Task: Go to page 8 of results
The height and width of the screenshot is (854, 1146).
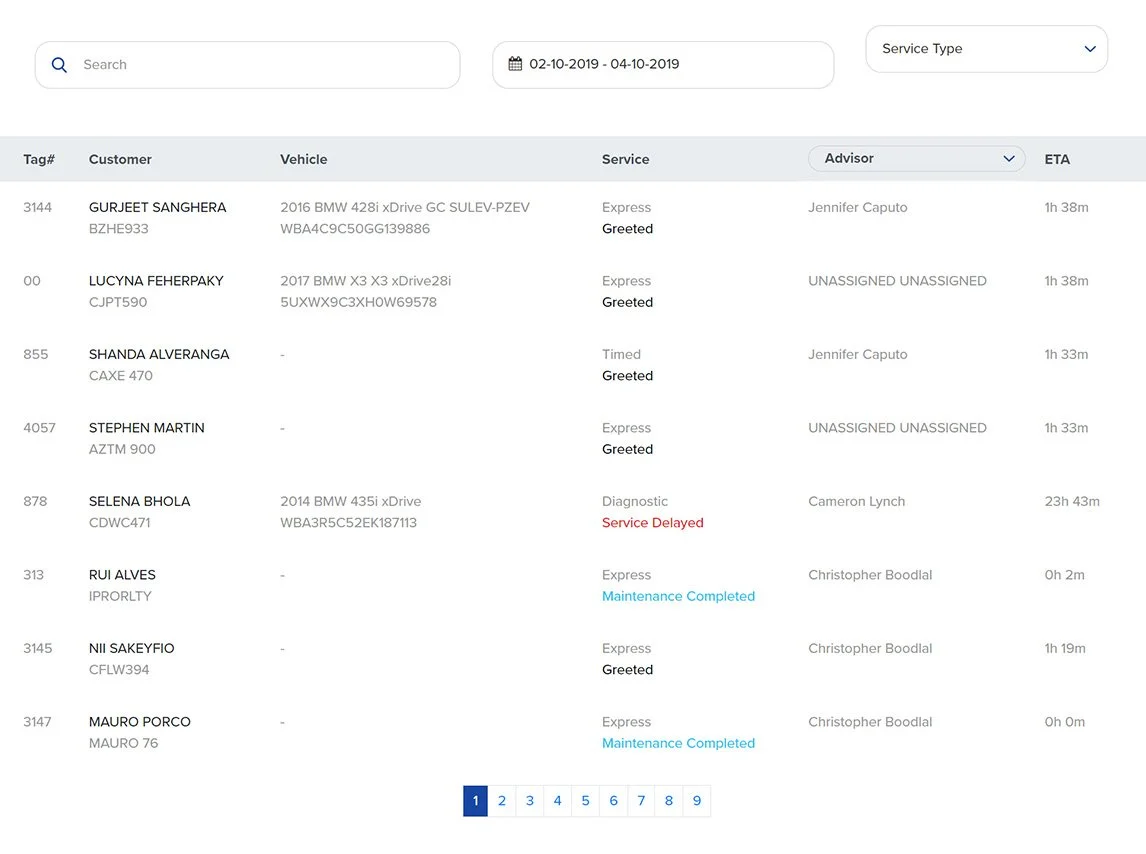Action: click(669, 801)
